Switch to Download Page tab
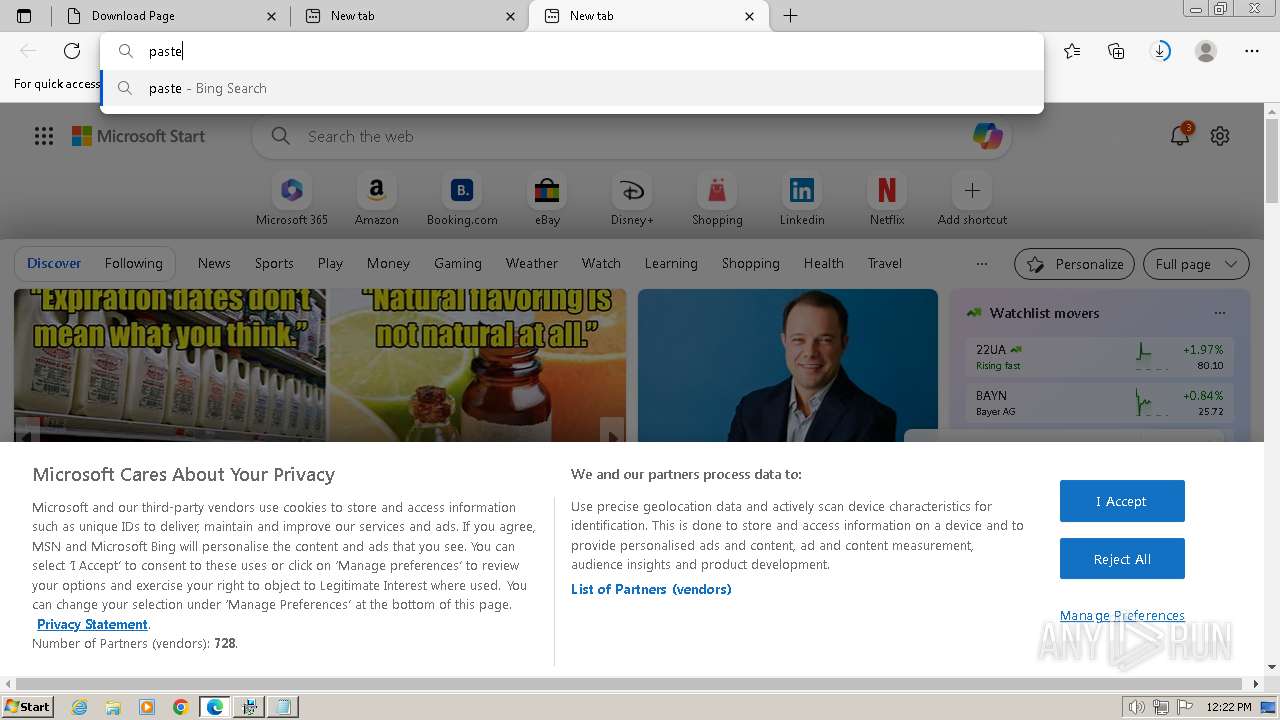This screenshot has height=720, width=1280. point(170,16)
